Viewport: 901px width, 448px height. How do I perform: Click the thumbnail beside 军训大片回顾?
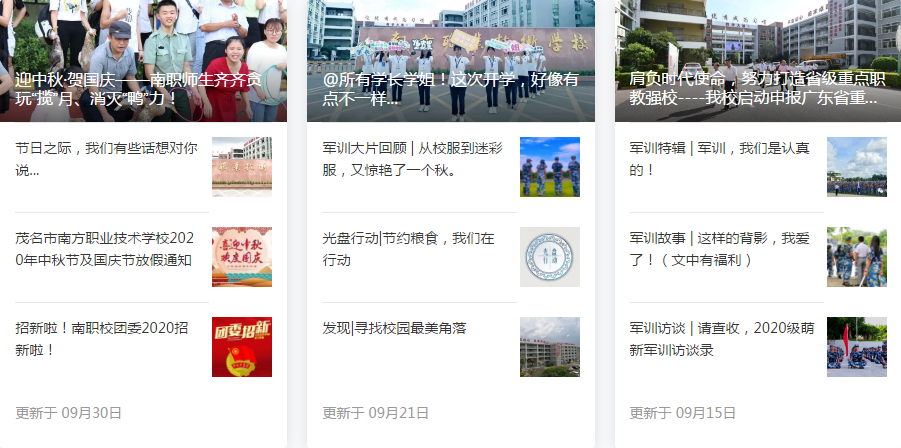[x=550, y=167]
